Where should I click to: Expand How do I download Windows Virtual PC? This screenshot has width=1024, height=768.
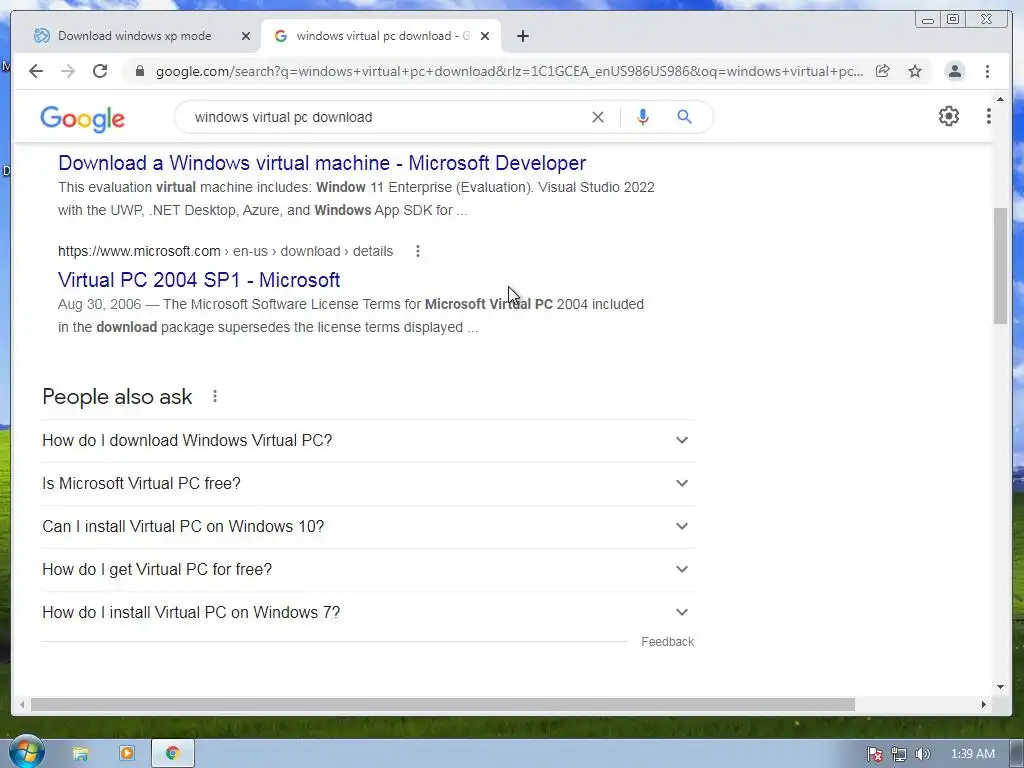[368, 440]
